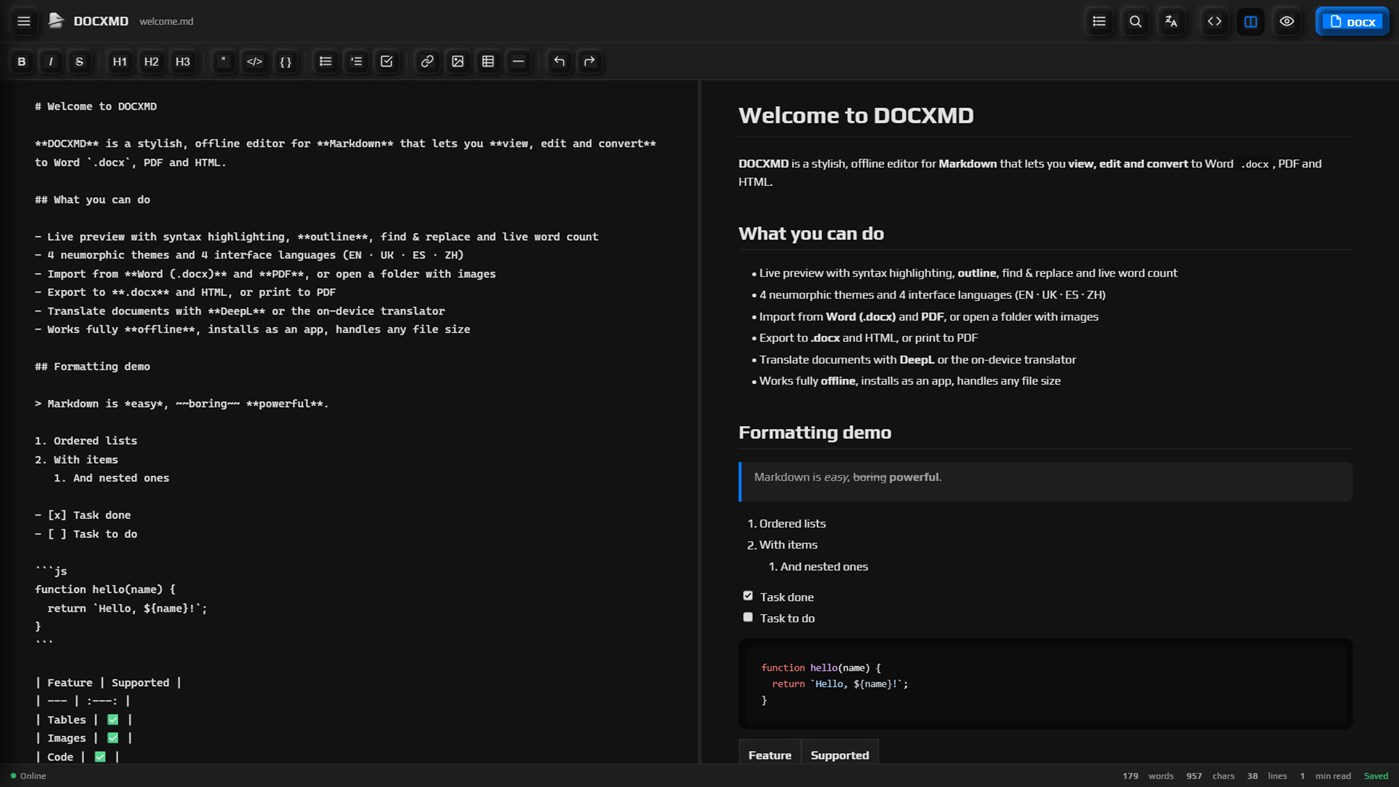Open find and replace search
This screenshot has width=1399, height=787.
(1135, 21)
